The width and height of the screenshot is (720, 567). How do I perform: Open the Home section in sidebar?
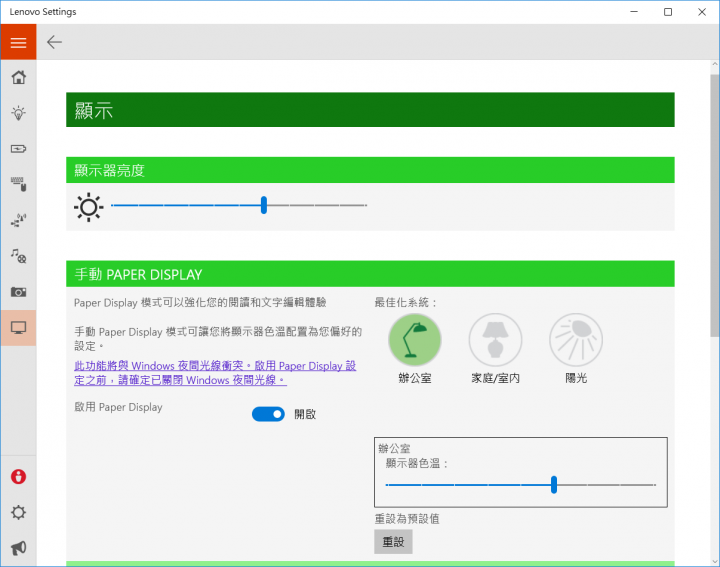click(18, 77)
